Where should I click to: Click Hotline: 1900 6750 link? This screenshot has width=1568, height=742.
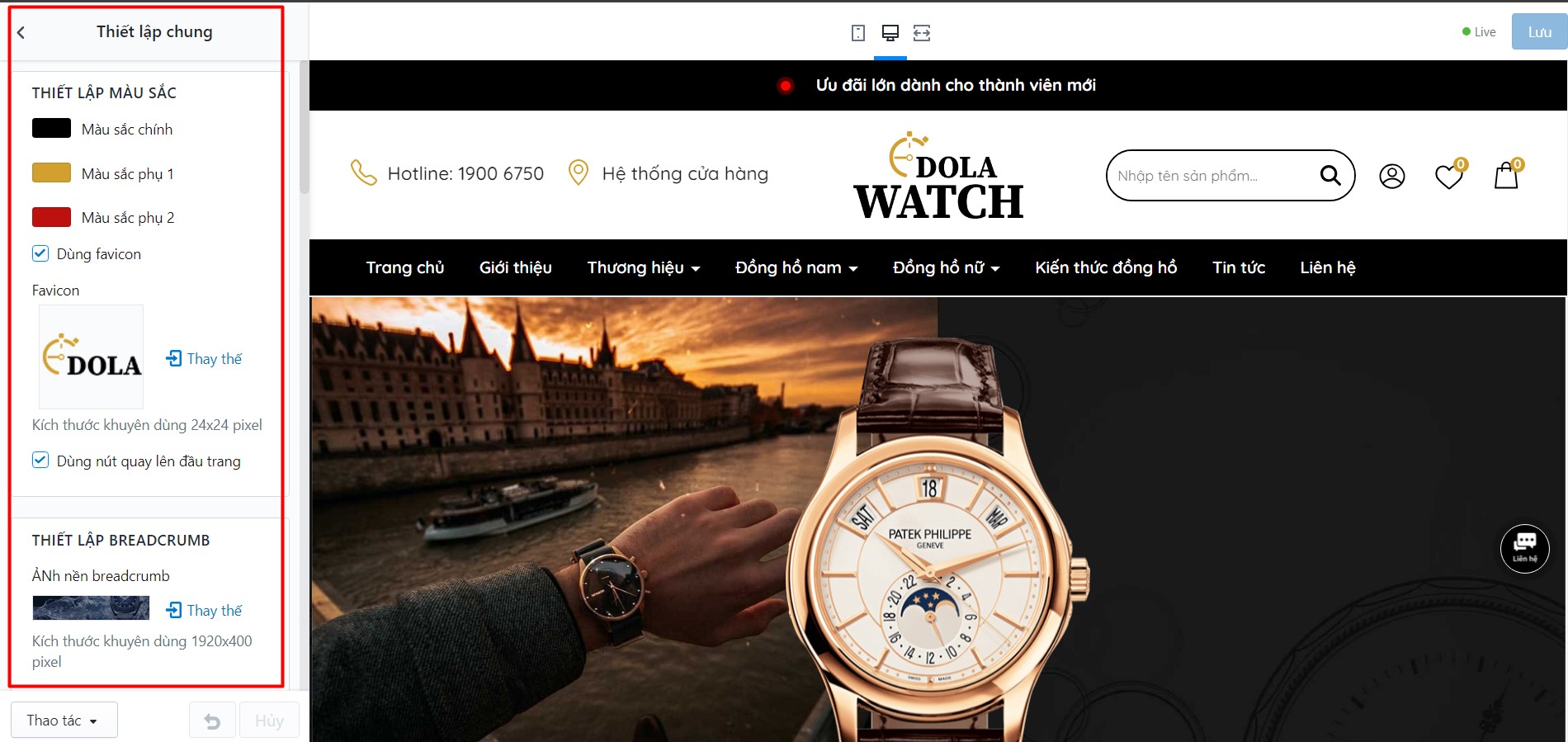(x=465, y=173)
